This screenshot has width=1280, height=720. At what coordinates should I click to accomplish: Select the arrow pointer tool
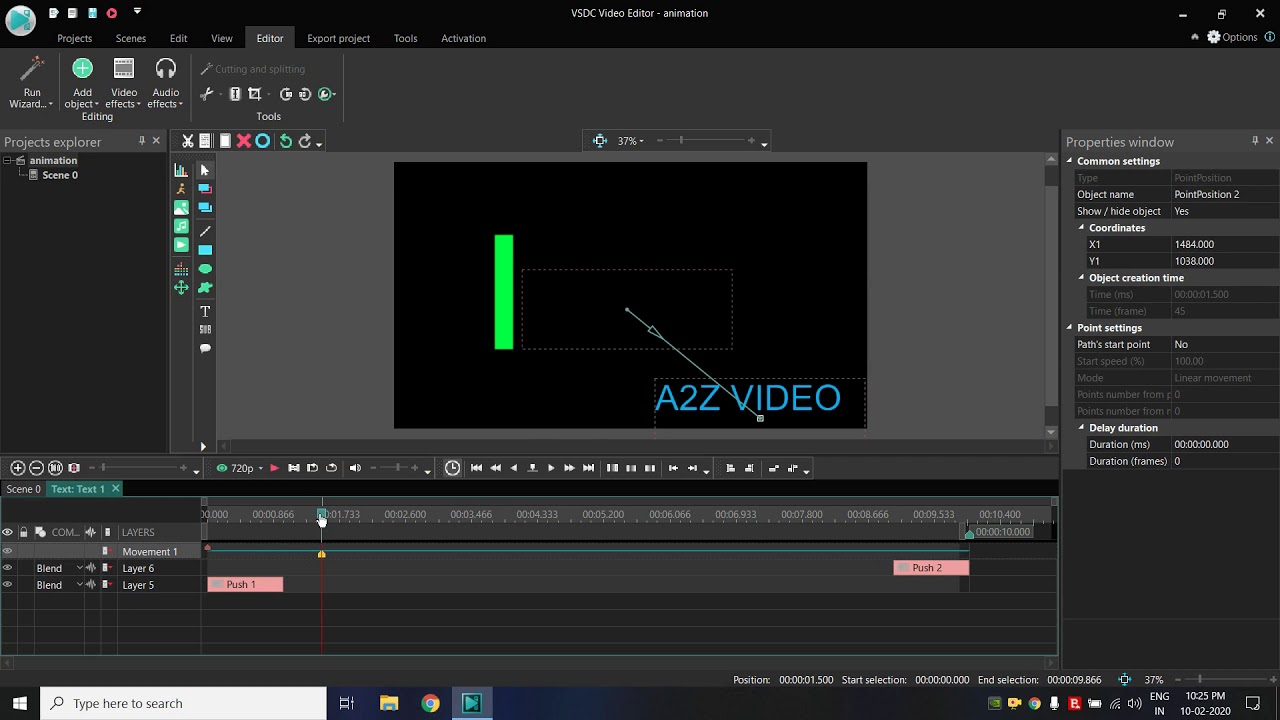pyautogui.click(x=205, y=170)
